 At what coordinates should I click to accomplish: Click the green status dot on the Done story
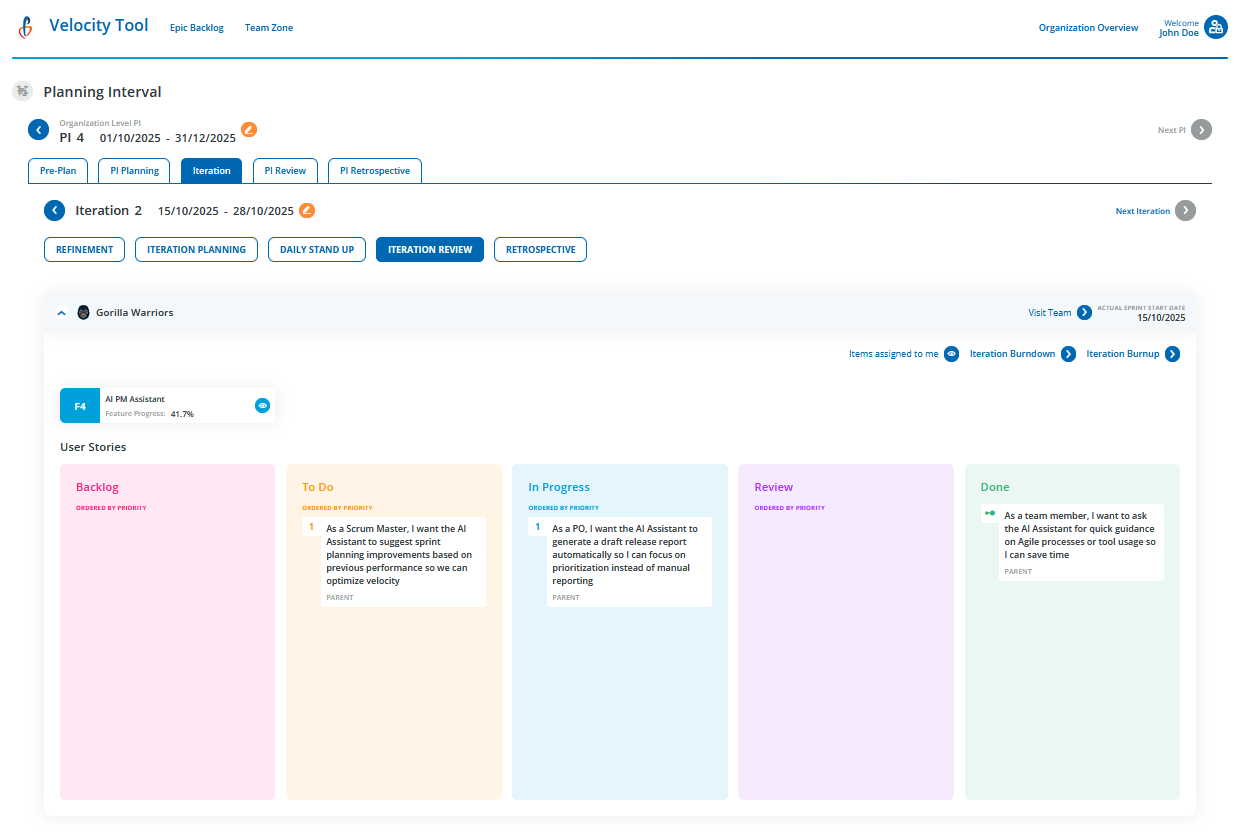tap(992, 513)
